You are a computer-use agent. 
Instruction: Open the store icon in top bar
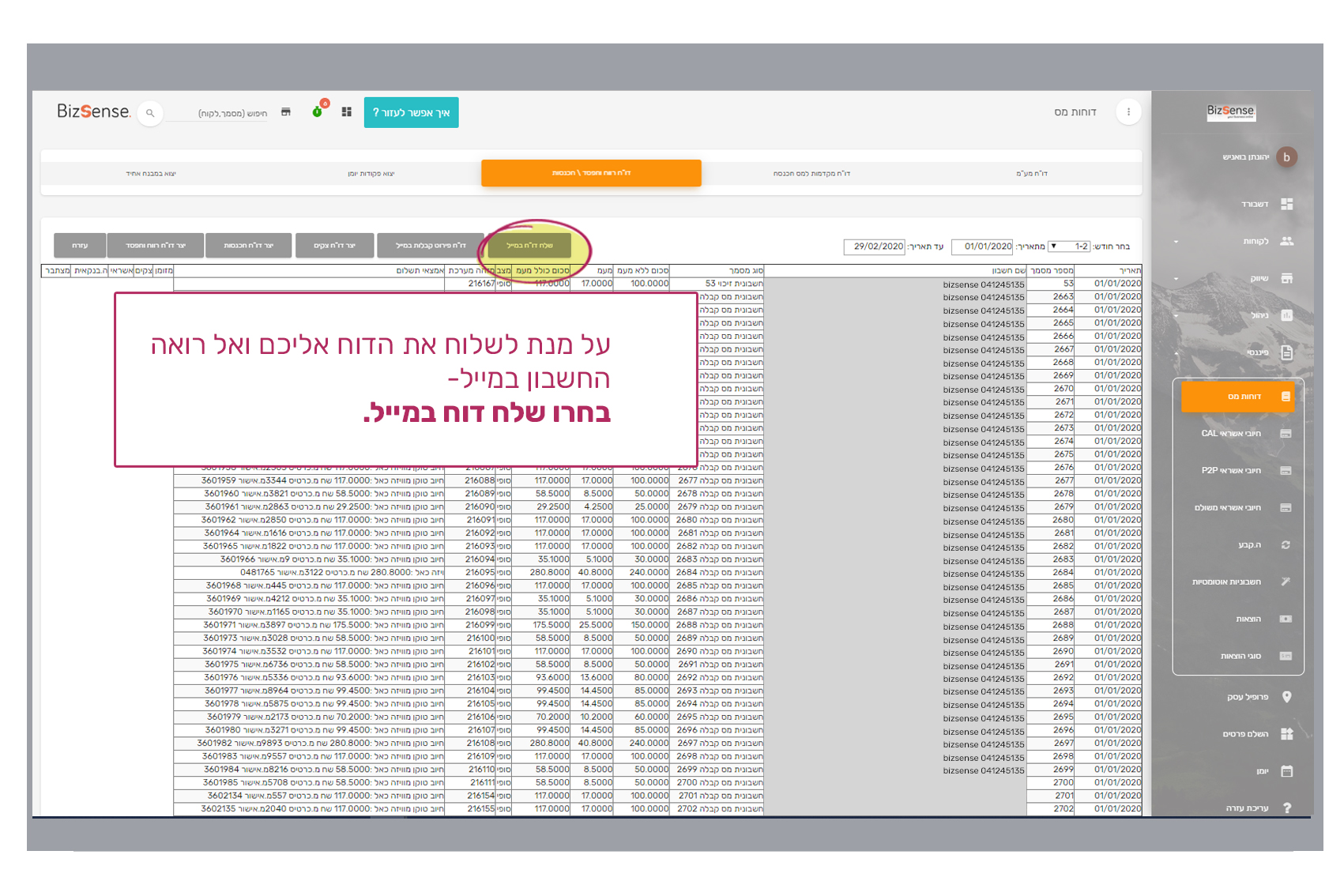[x=286, y=112]
